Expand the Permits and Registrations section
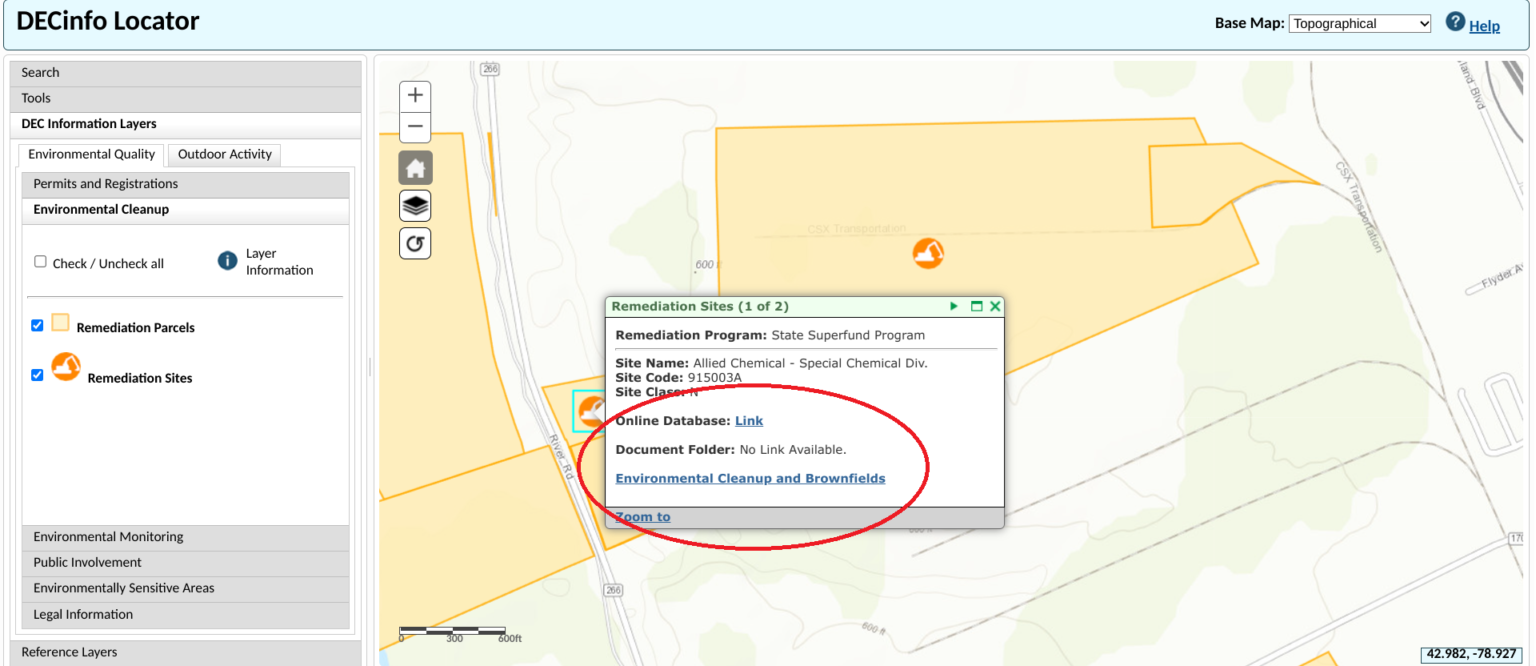1536x666 pixels. 107,183
